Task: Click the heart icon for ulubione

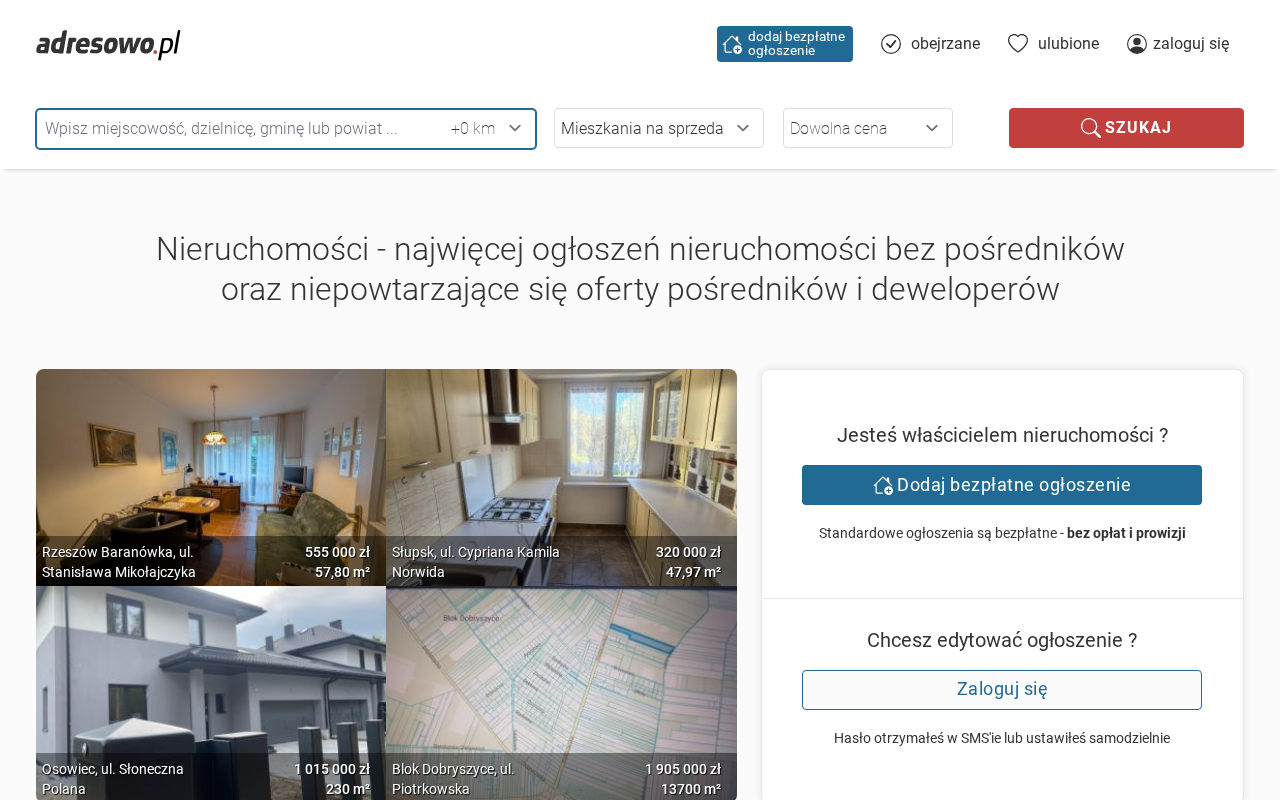Action: [x=1018, y=43]
